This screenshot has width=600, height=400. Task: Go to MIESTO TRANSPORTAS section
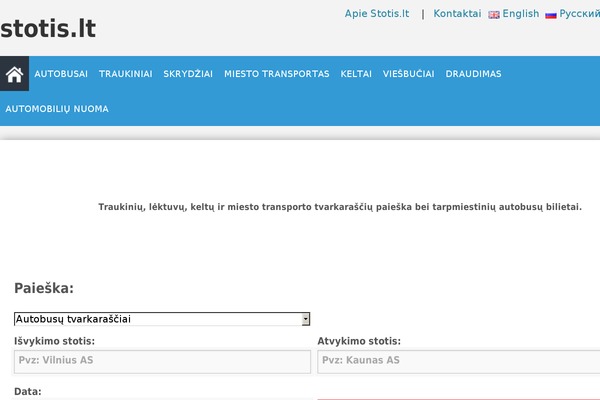click(x=277, y=74)
